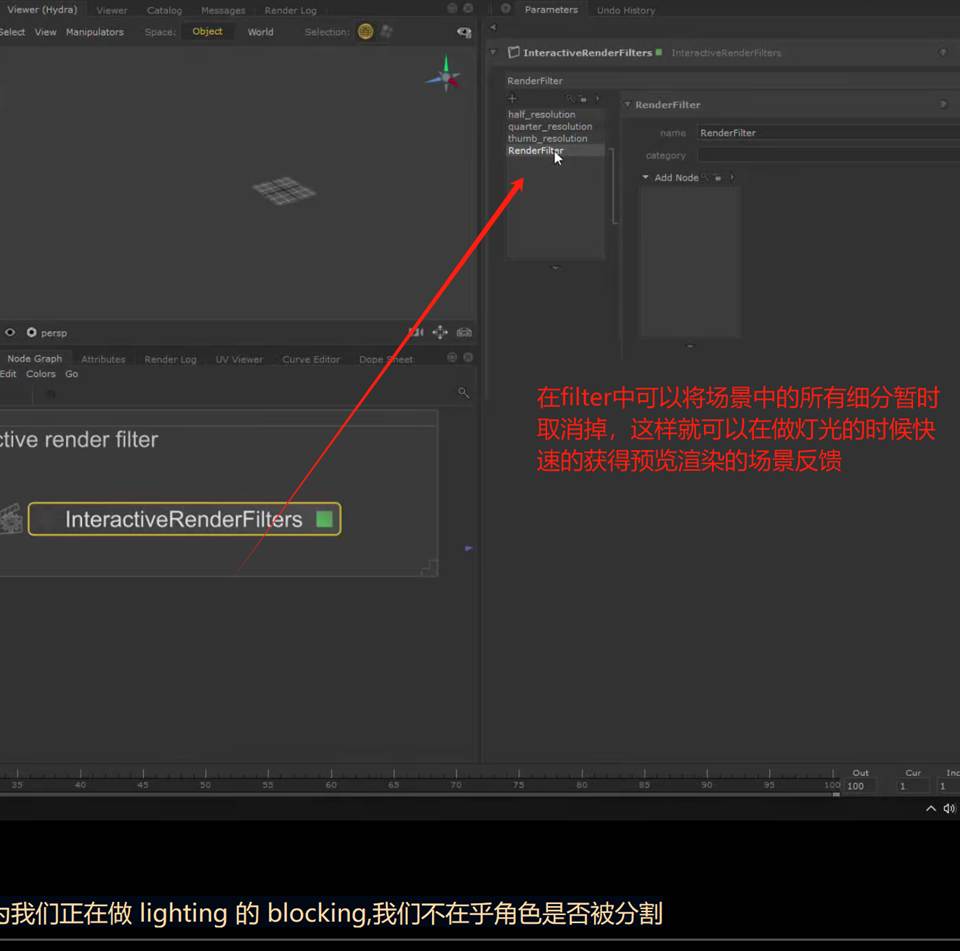Toggle the green view flag on InteractiveRenderFilters node

(x=324, y=519)
